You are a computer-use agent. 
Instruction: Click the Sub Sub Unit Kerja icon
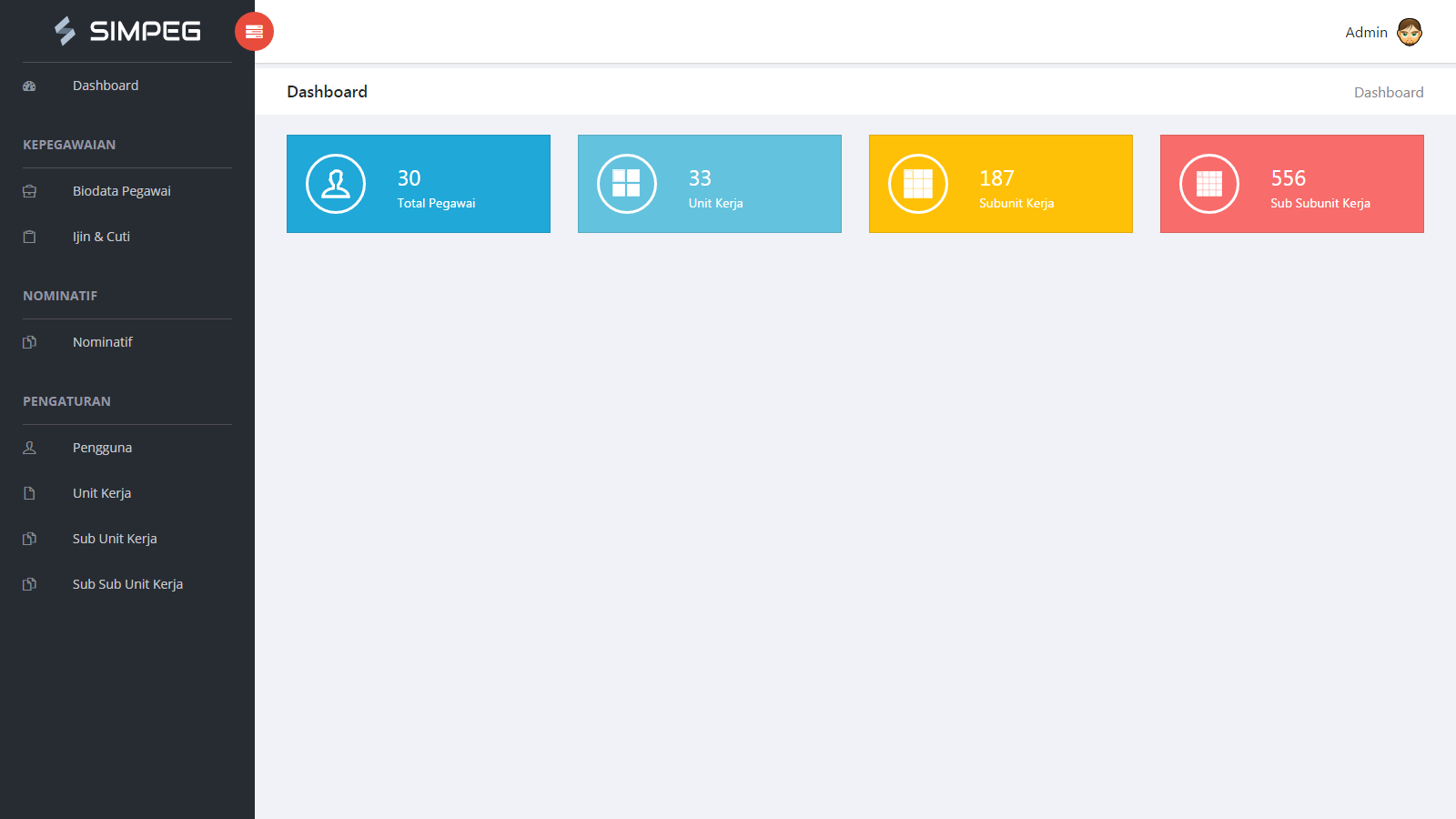tap(29, 584)
